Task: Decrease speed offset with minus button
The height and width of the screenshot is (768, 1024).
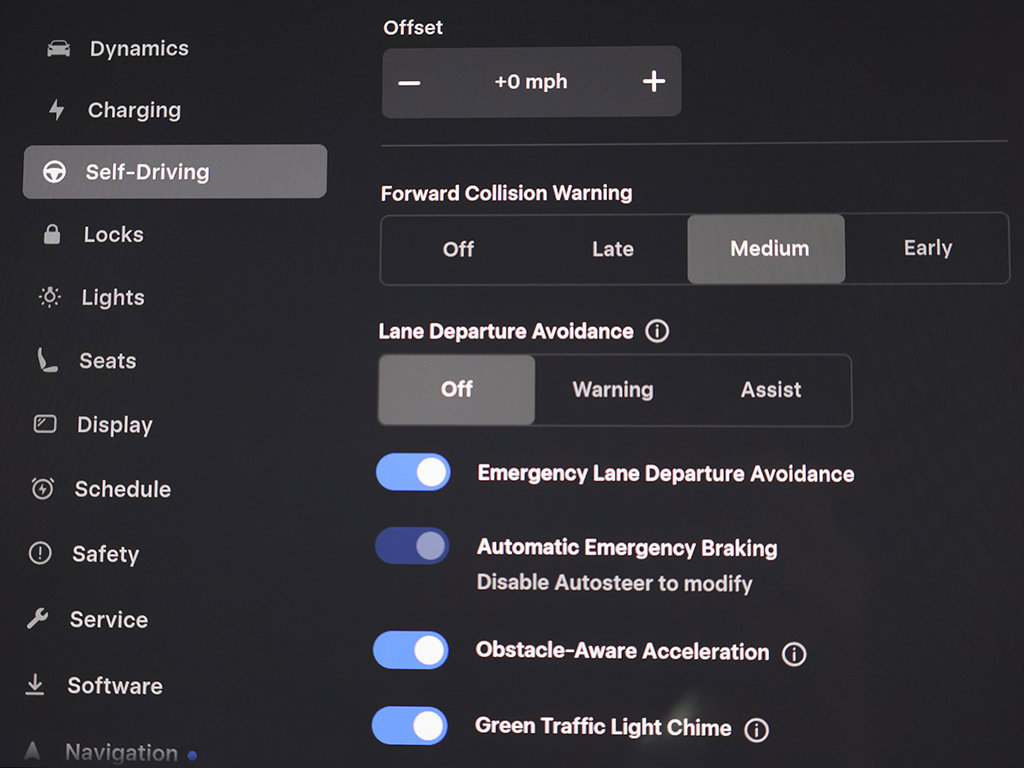Action: point(409,82)
